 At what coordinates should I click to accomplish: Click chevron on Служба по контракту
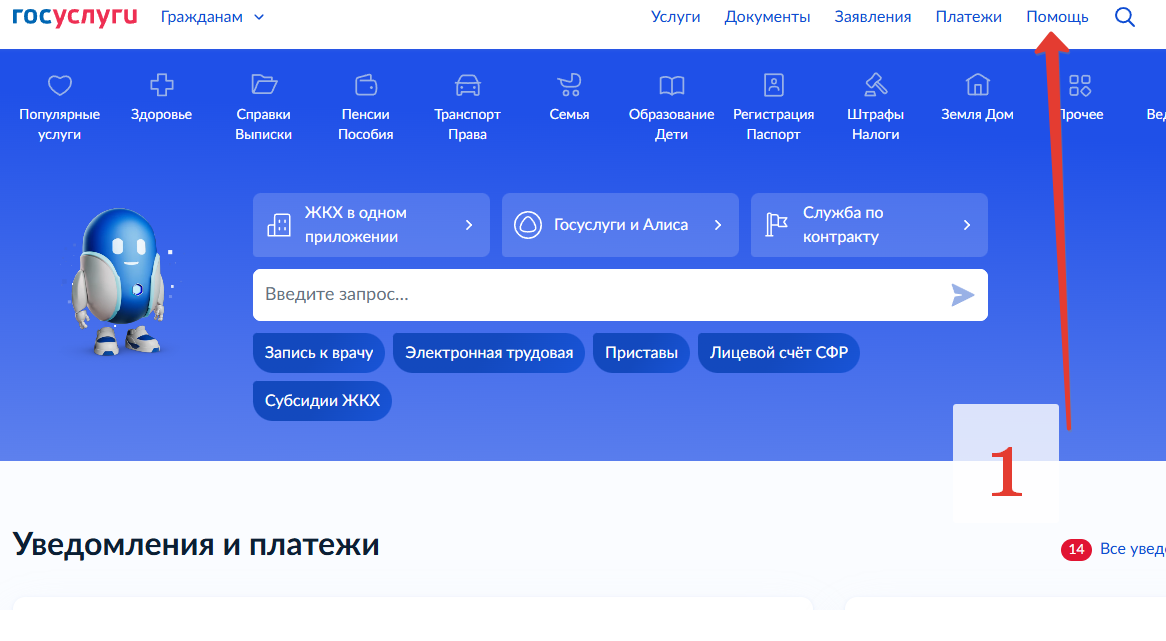[x=967, y=225]
